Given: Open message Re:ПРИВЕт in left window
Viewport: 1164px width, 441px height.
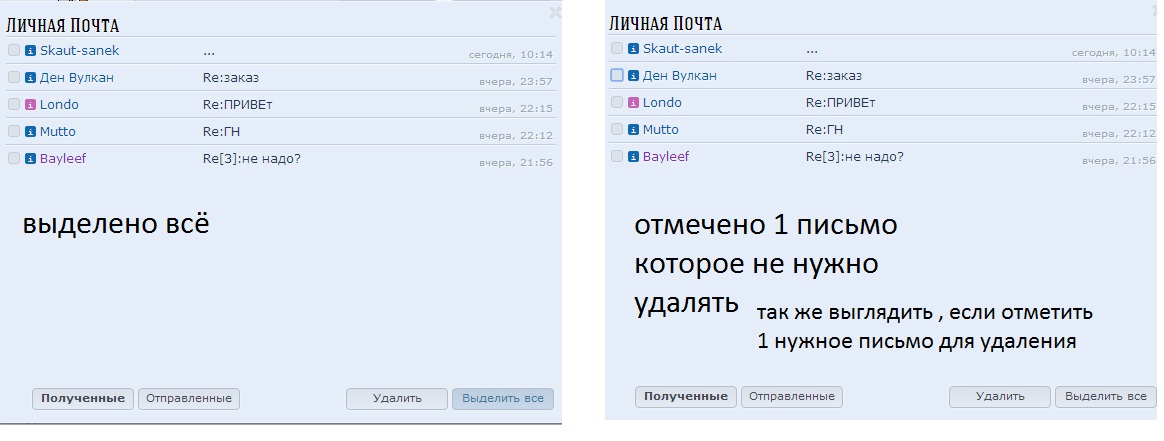Looking at the screenshot, I should (x=238, y=105).
